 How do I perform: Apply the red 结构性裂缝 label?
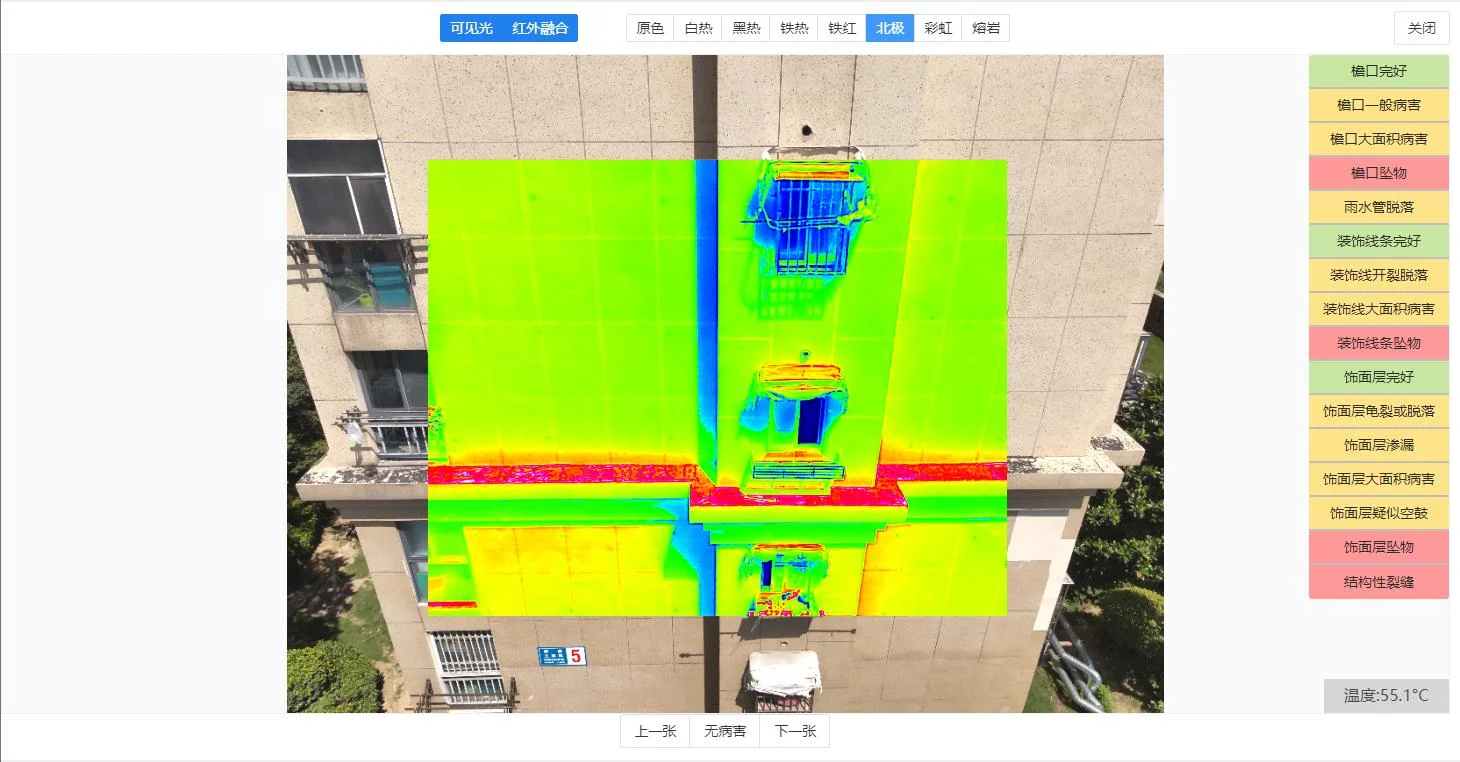[1379, 581]
